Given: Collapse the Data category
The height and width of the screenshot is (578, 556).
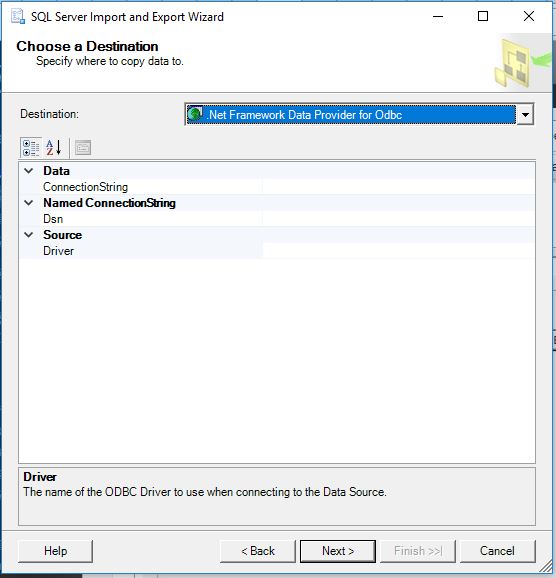Looking at the screenshot, I should coord(29,171).
